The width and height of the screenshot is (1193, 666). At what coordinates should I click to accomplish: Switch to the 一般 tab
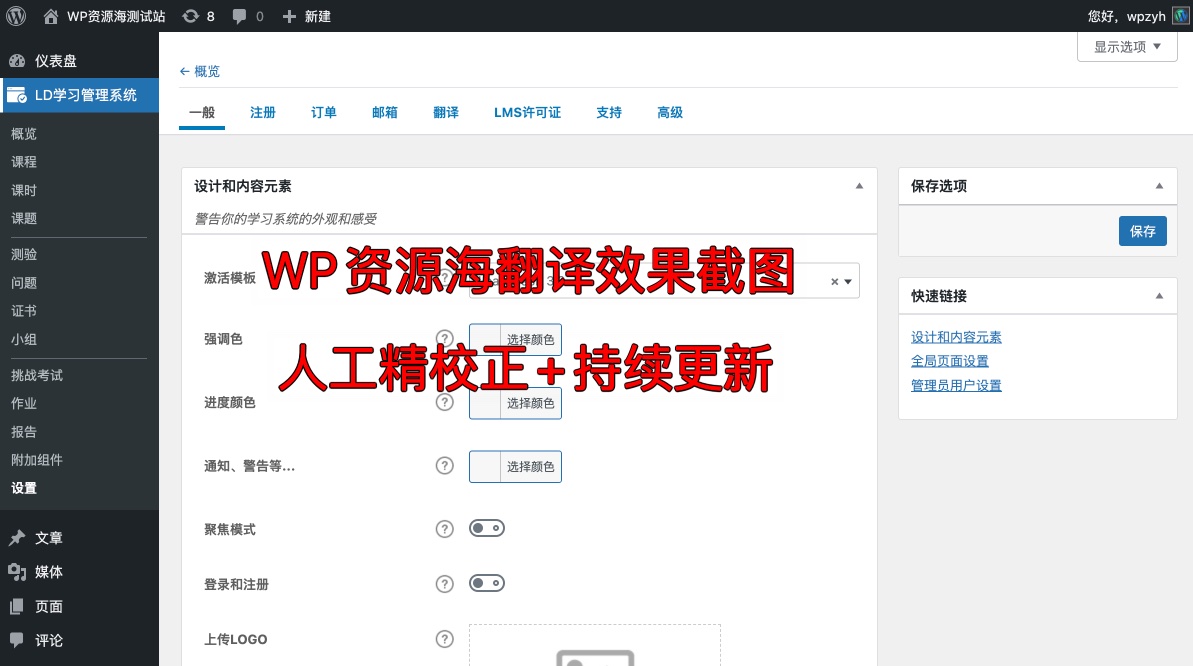pos(202,113)
